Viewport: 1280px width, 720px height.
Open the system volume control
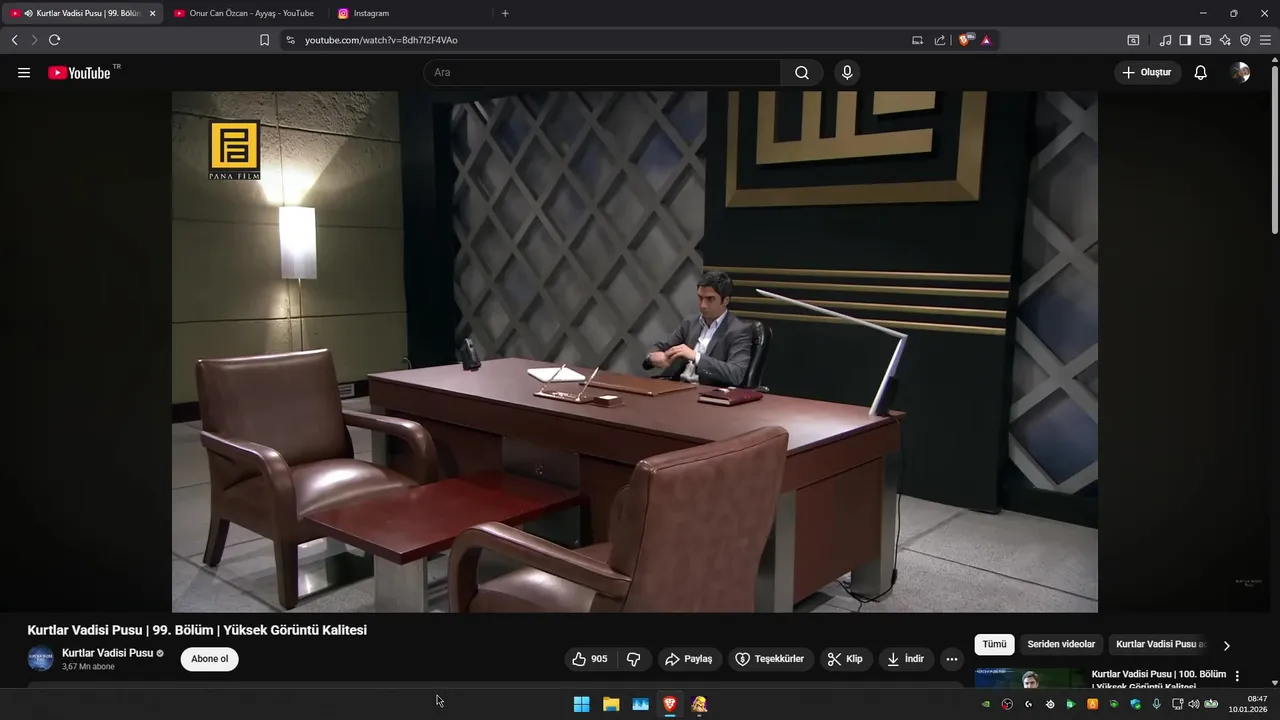(x=1194, y=704)
